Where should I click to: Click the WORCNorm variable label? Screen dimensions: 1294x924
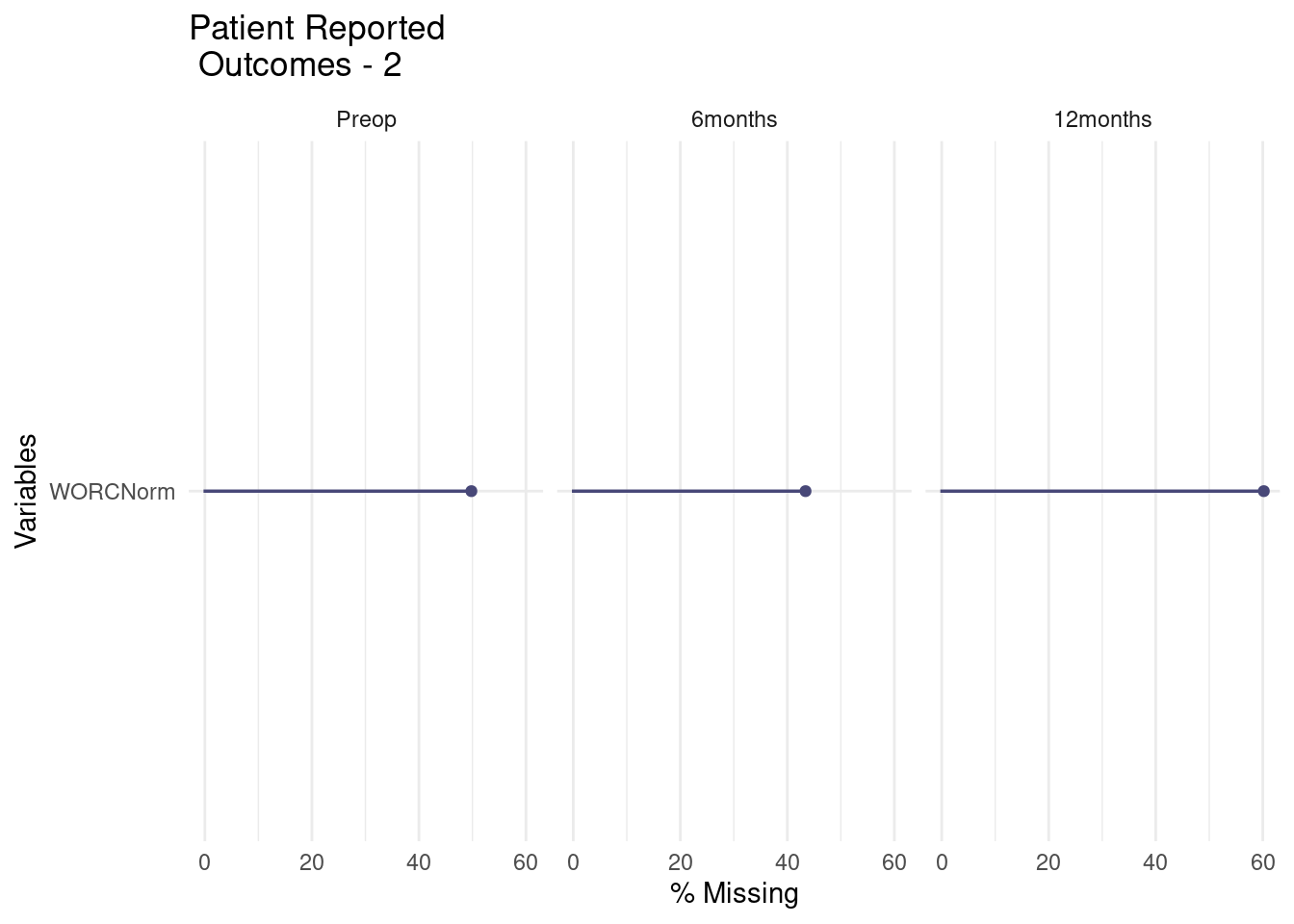pos(113,492)
